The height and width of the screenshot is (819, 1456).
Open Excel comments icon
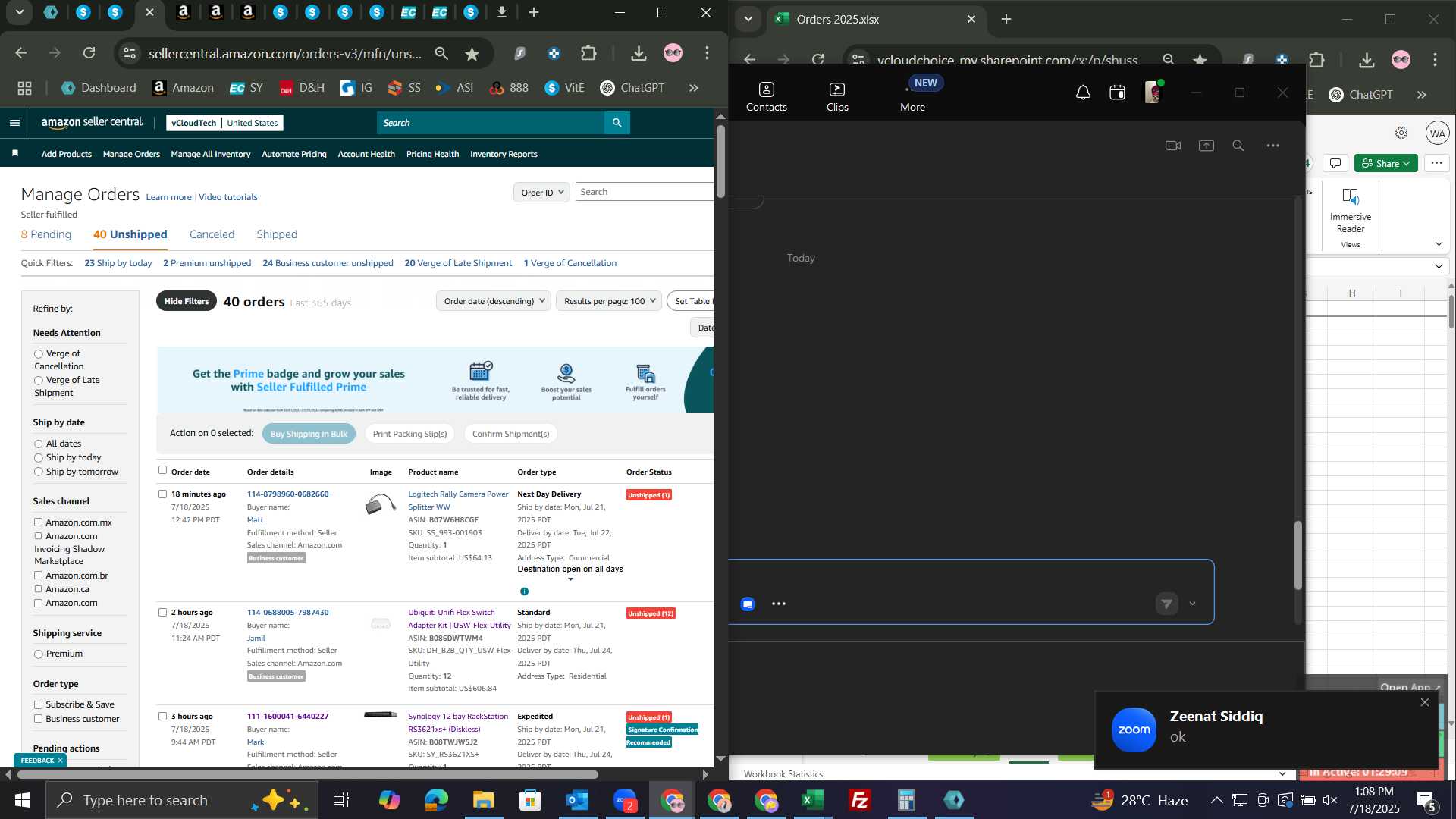click(1335, 163)
